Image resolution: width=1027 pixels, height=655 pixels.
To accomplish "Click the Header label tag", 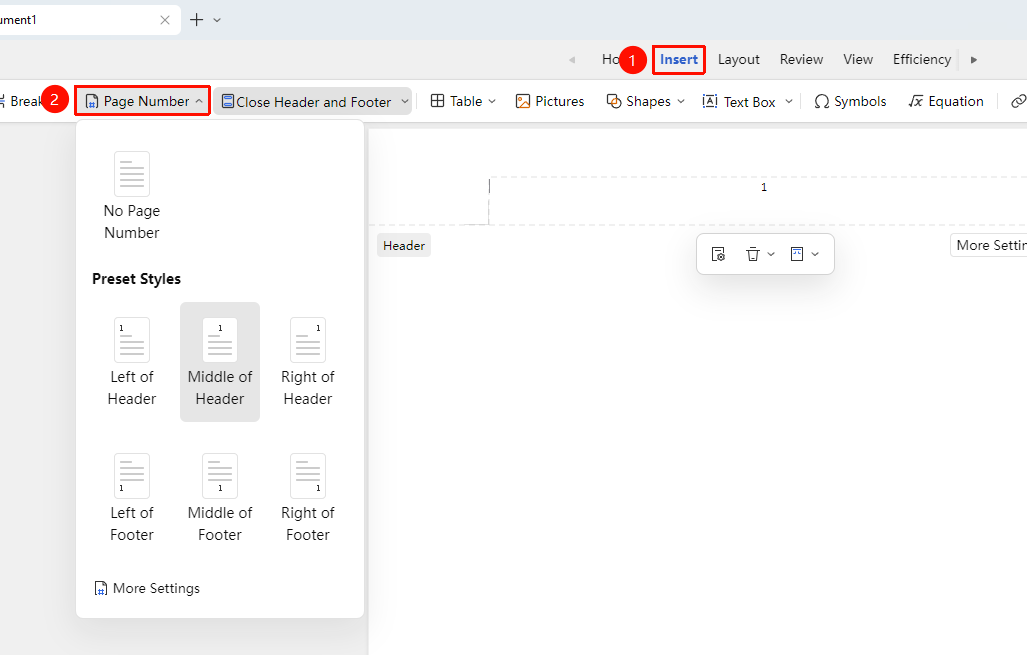I will (x=404, y=246).
